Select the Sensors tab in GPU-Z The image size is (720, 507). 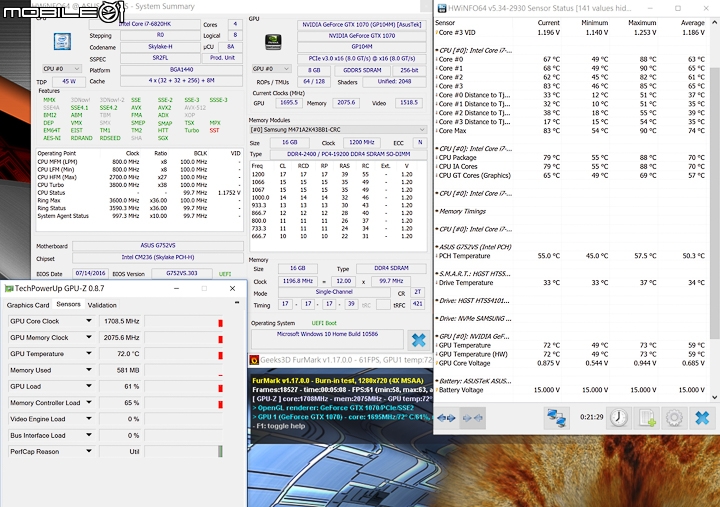[68, 304]
